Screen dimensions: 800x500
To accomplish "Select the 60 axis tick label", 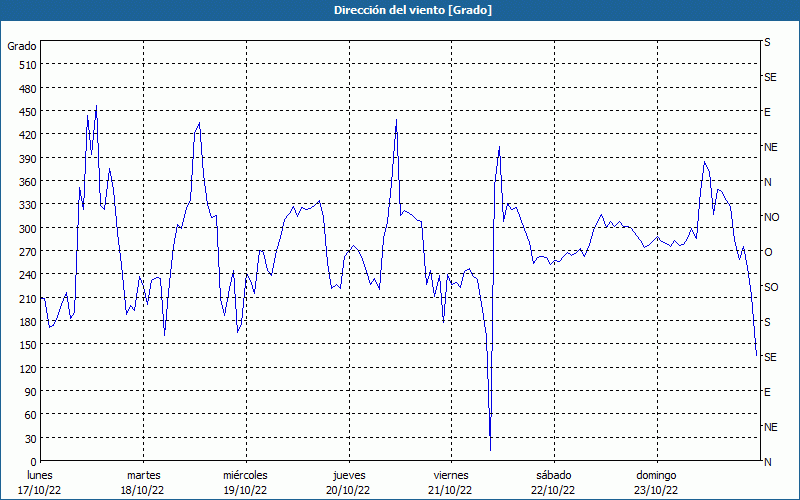I will [x=31, y=415].
